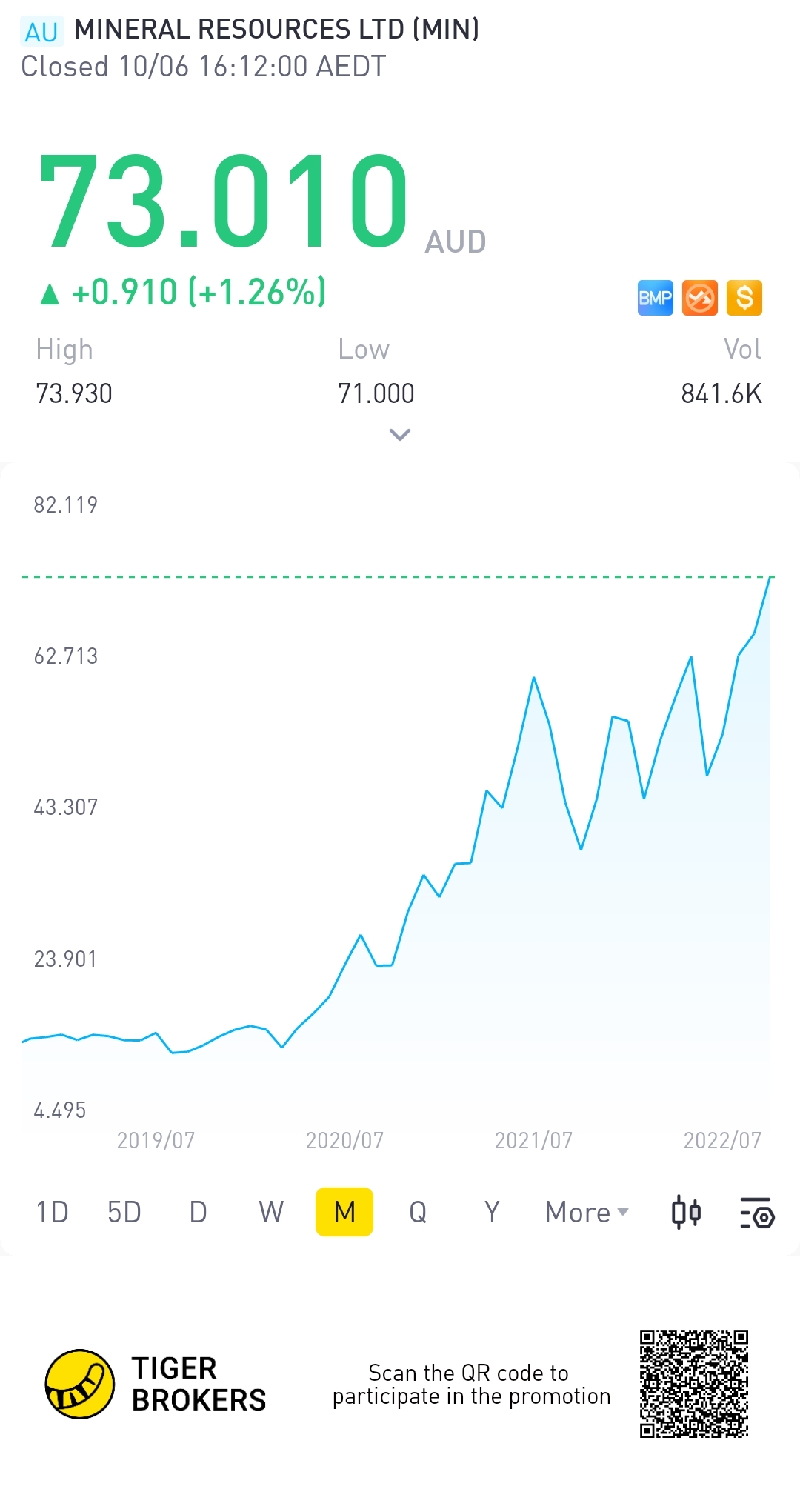Switch to candlestick chart type icon
This screenshot has height=1512, width=800.
(x=686, y=1213)
